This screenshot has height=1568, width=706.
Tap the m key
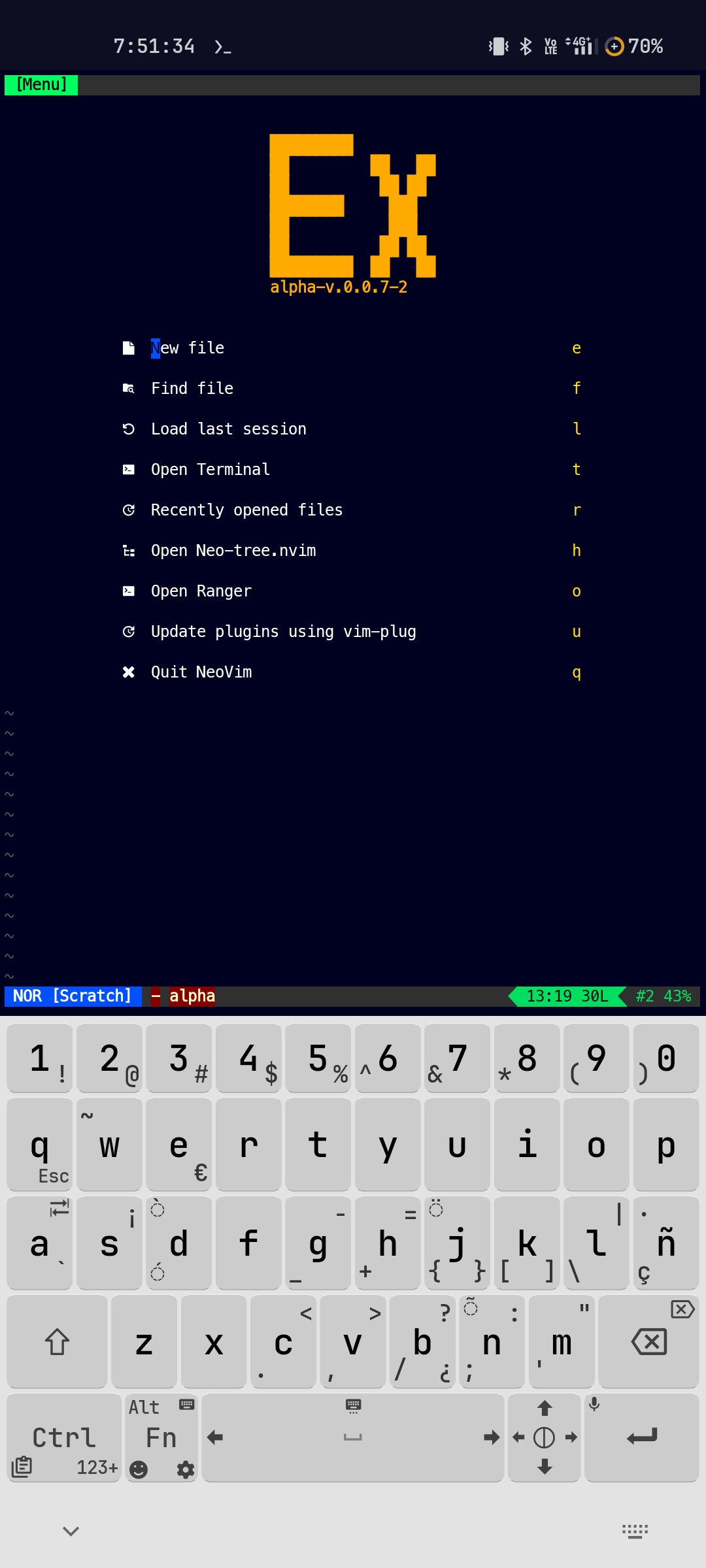tap(562, 1342)
